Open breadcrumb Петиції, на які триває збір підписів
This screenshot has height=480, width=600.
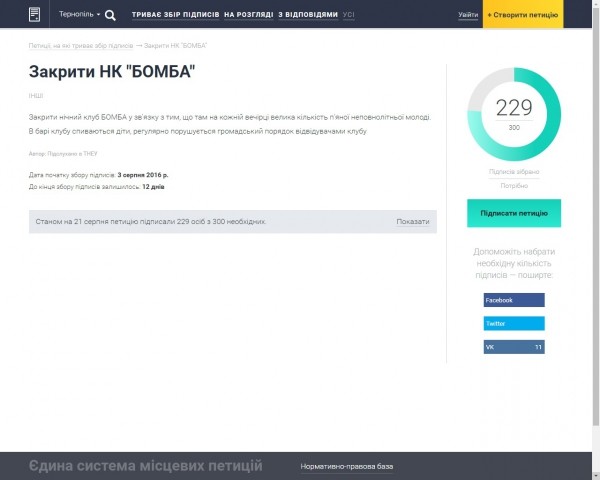pos(81,46)
